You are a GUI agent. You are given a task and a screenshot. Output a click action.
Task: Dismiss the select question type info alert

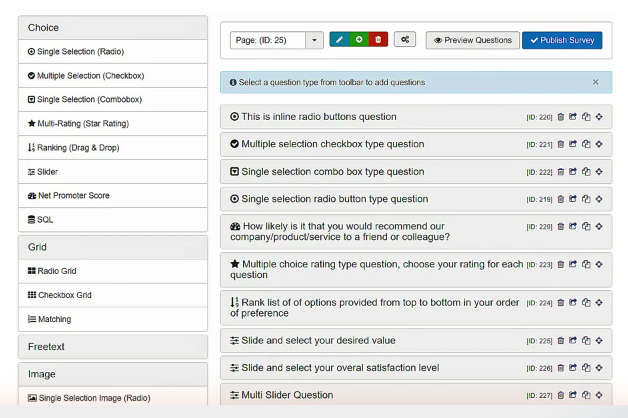click(x=596, y=82)
